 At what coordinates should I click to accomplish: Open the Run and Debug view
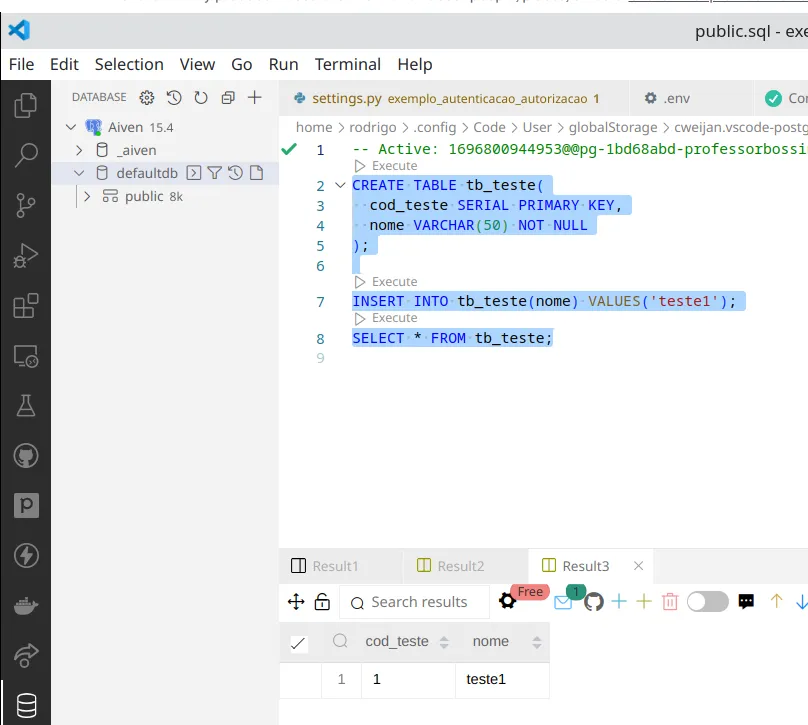(x=25, y=256)
